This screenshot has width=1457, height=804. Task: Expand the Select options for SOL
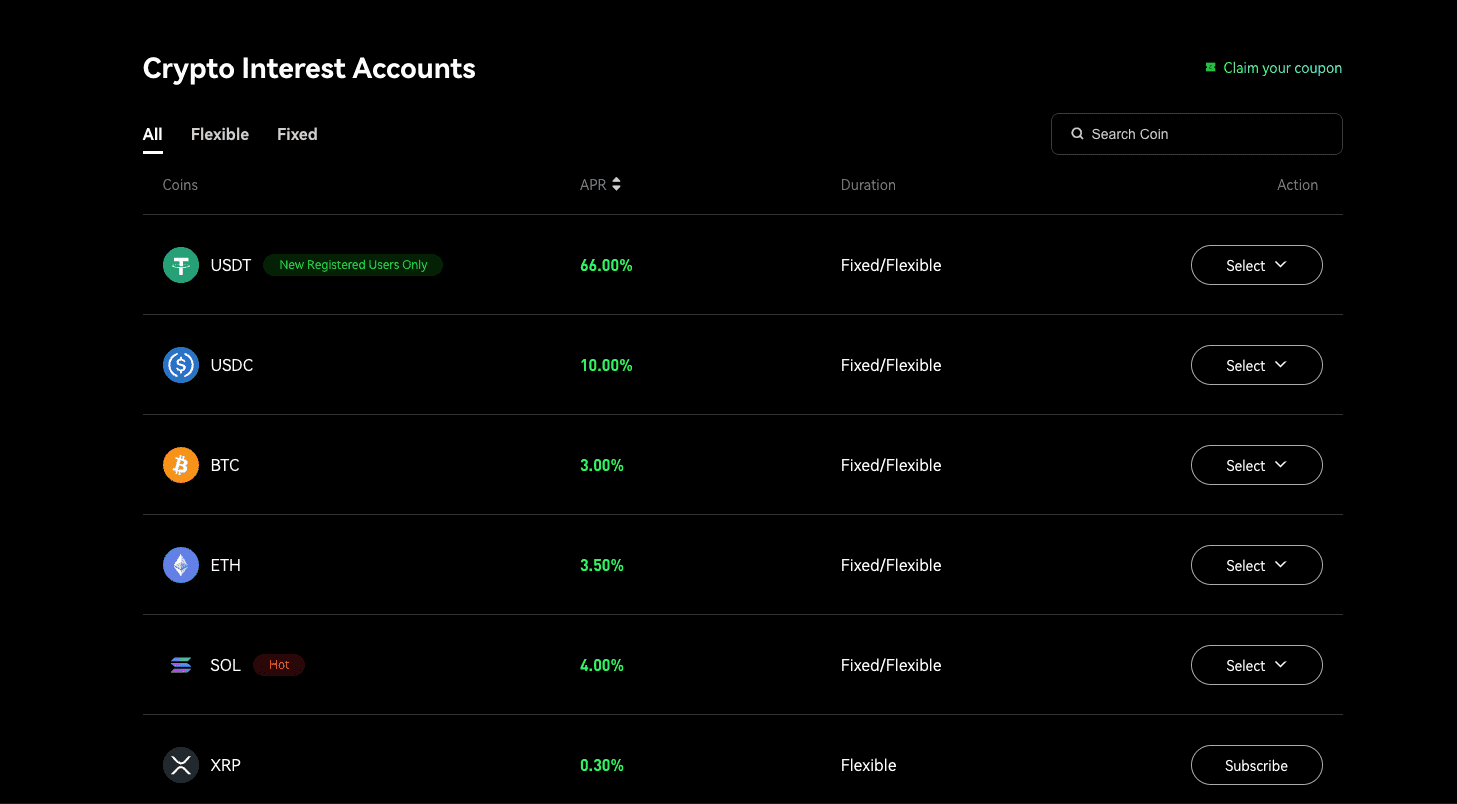pos(1256,665)
